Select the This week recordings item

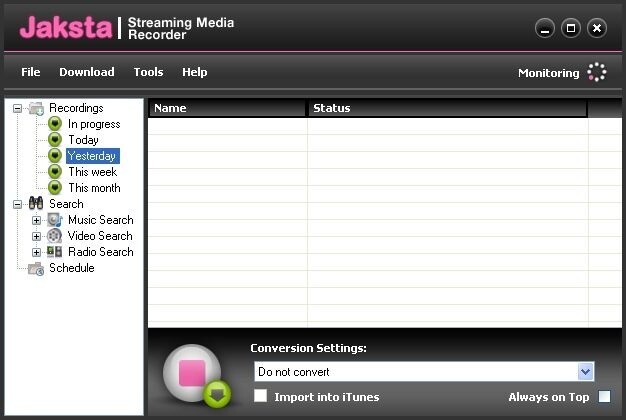point(93,172)
